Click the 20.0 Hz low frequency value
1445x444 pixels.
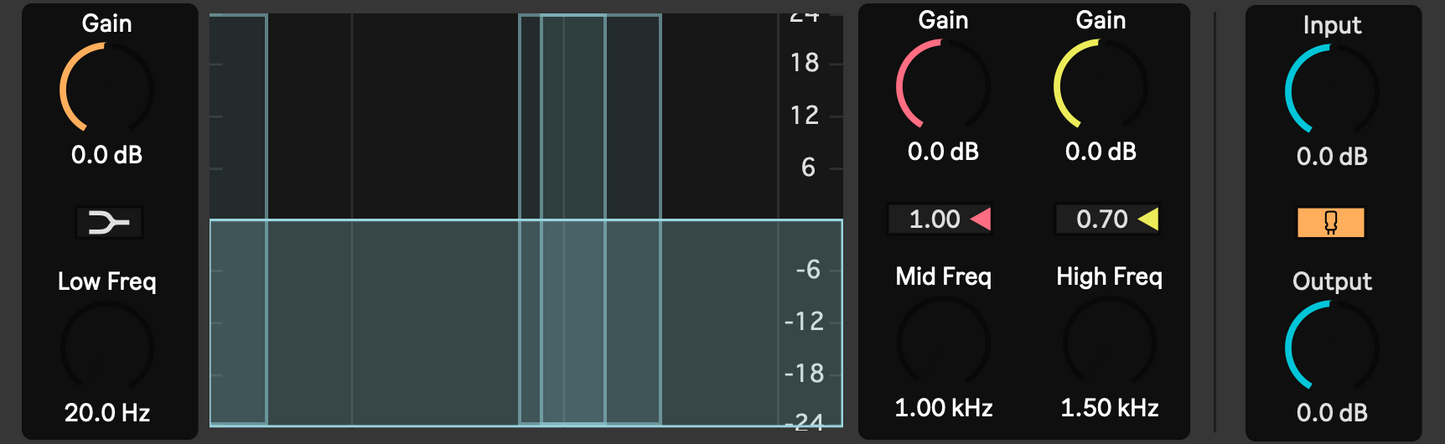pyautogui.click(x=107, y=412)
